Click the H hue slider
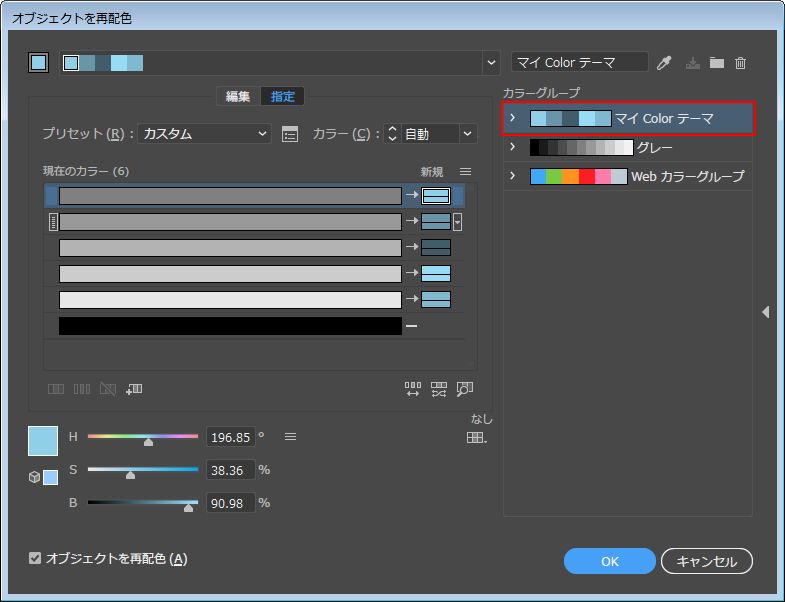Viewport: 785px width, 602px height. click(x=143, y=437)
